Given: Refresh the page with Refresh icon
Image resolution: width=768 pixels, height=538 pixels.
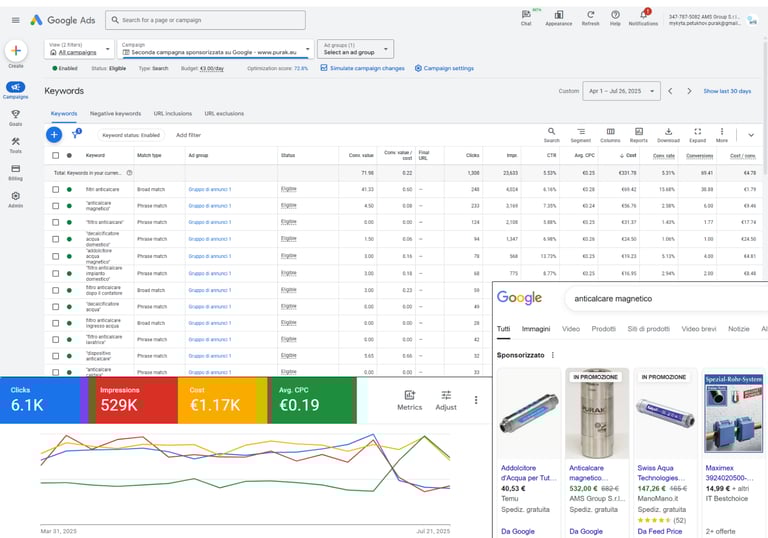Looking at the screenshot, I should tap(590, 18).
